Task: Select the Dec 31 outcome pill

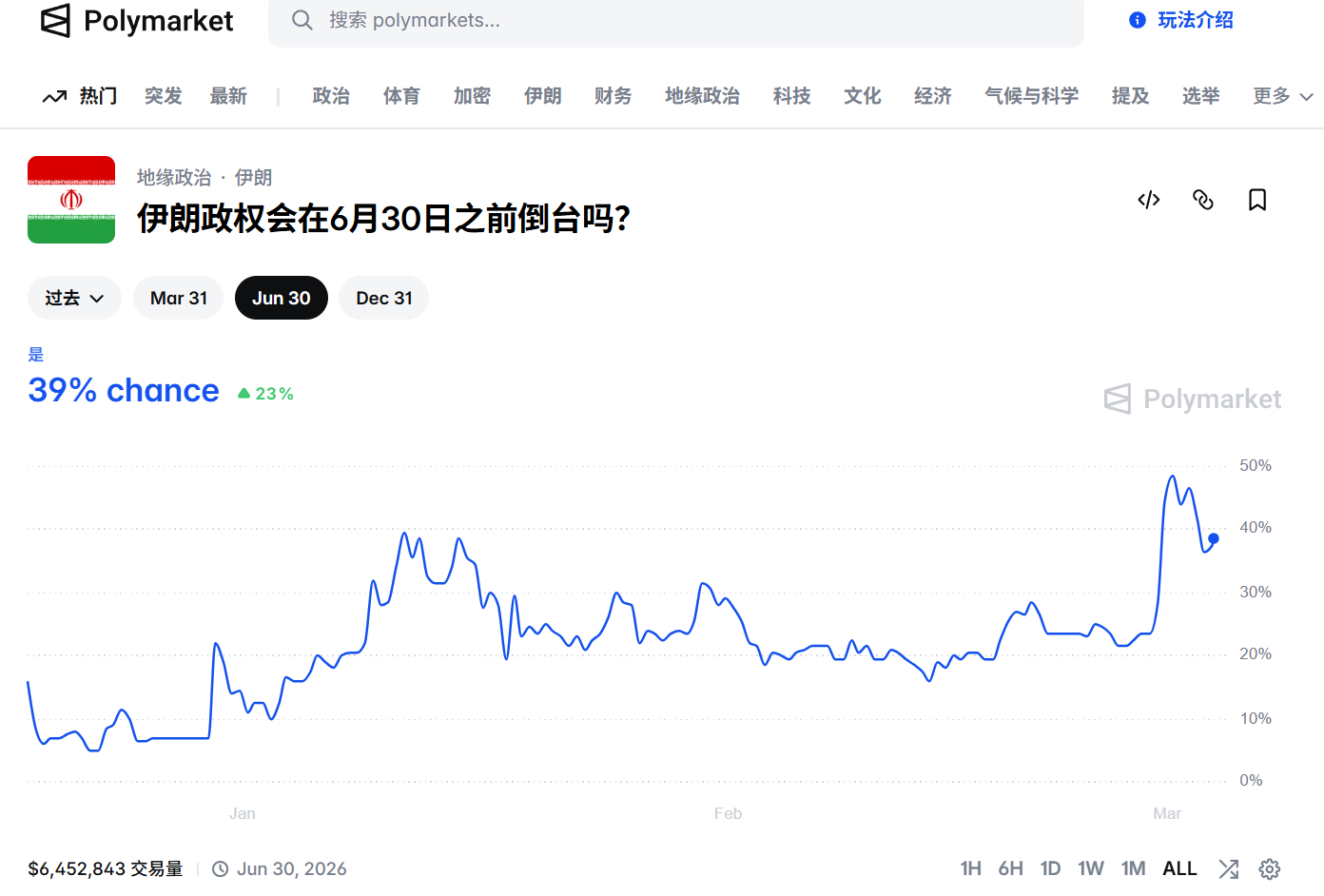Action: pos(383,298)
